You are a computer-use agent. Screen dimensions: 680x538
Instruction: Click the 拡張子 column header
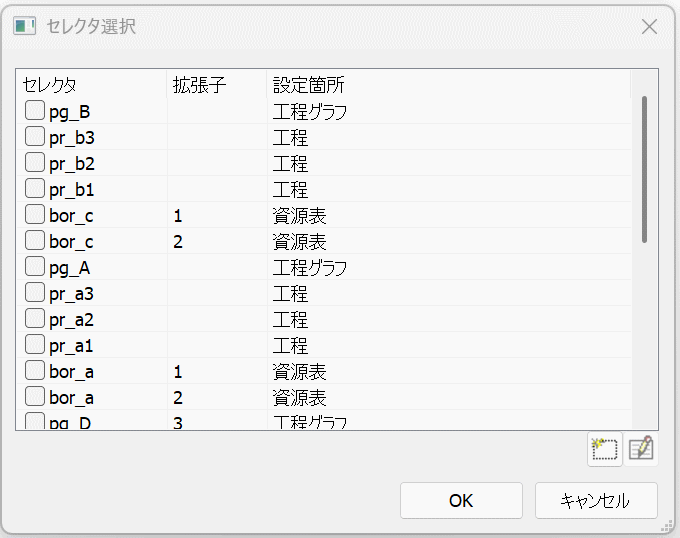coord(215,85)
